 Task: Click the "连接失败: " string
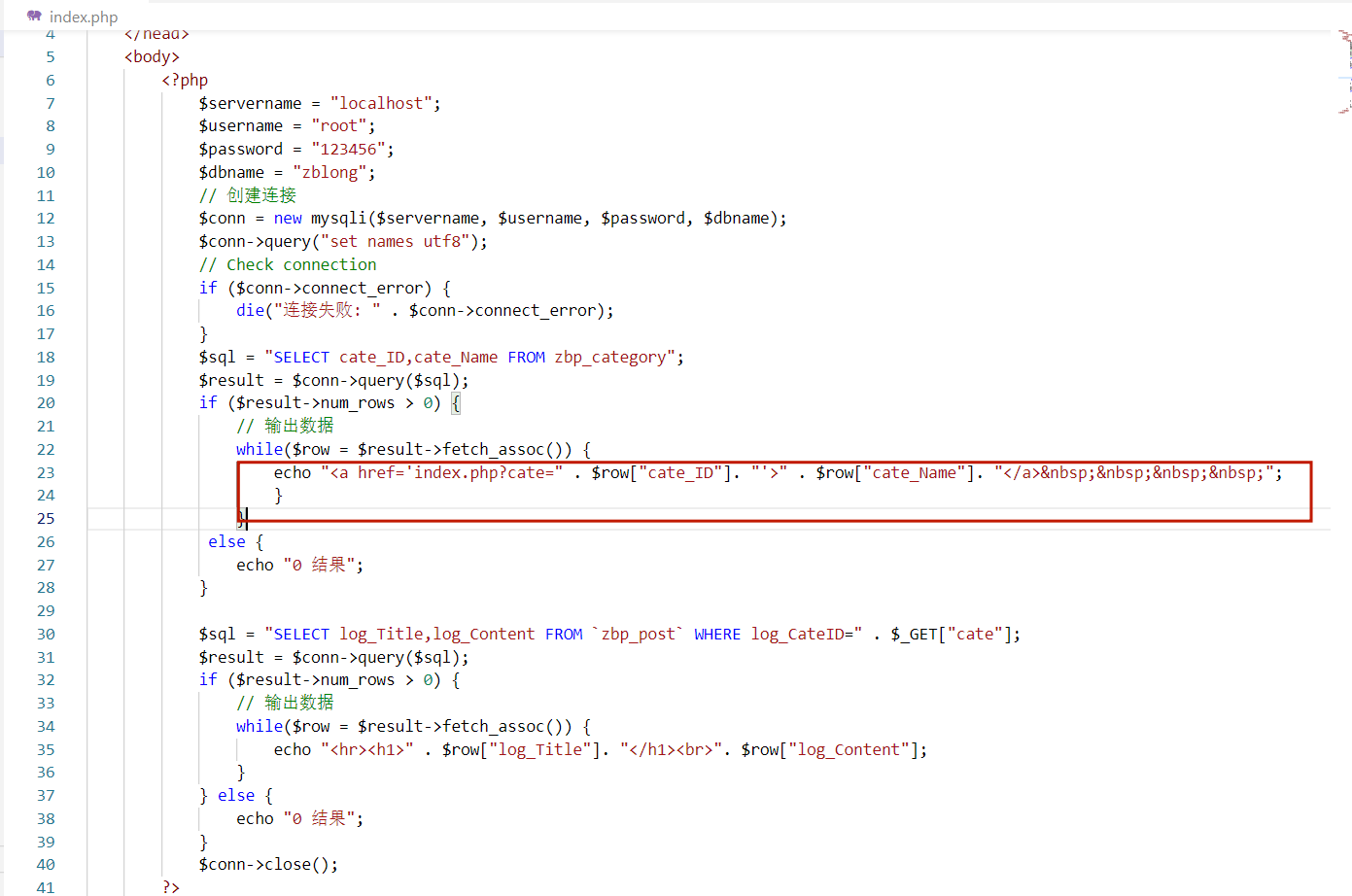click(x=327, y=311)
